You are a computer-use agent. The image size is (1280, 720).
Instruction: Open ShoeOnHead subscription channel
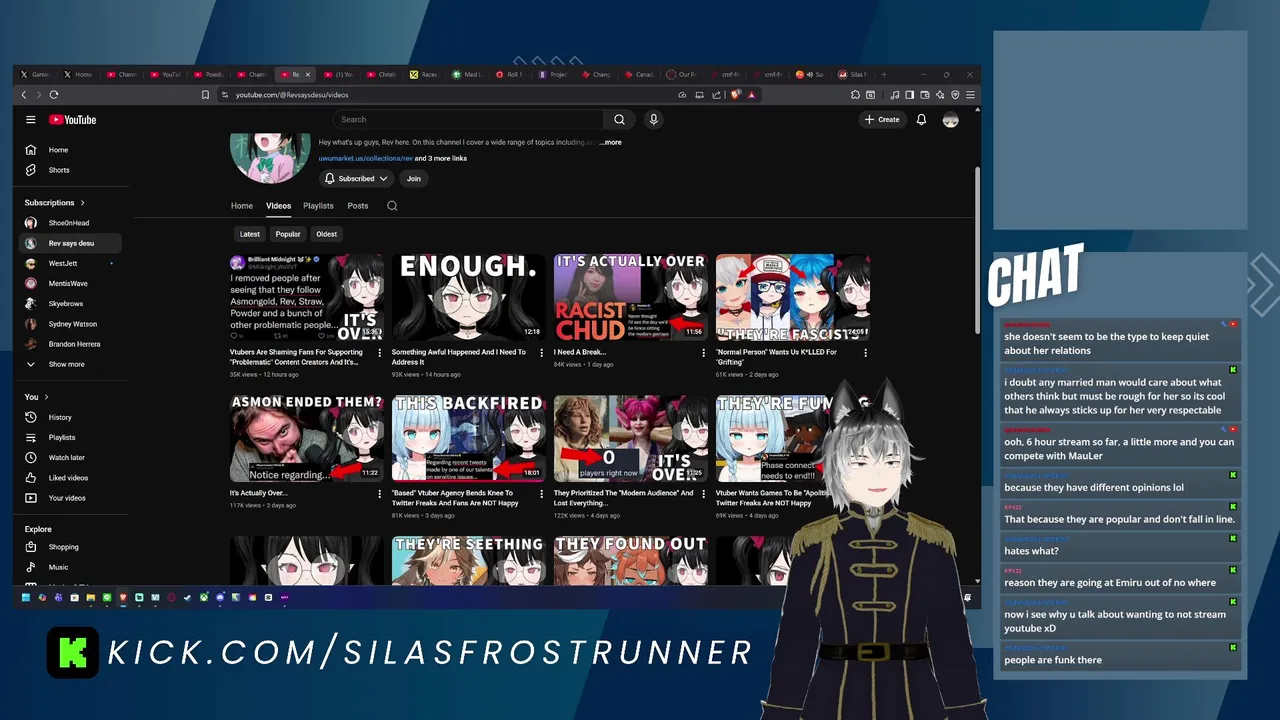pos(70,223)
